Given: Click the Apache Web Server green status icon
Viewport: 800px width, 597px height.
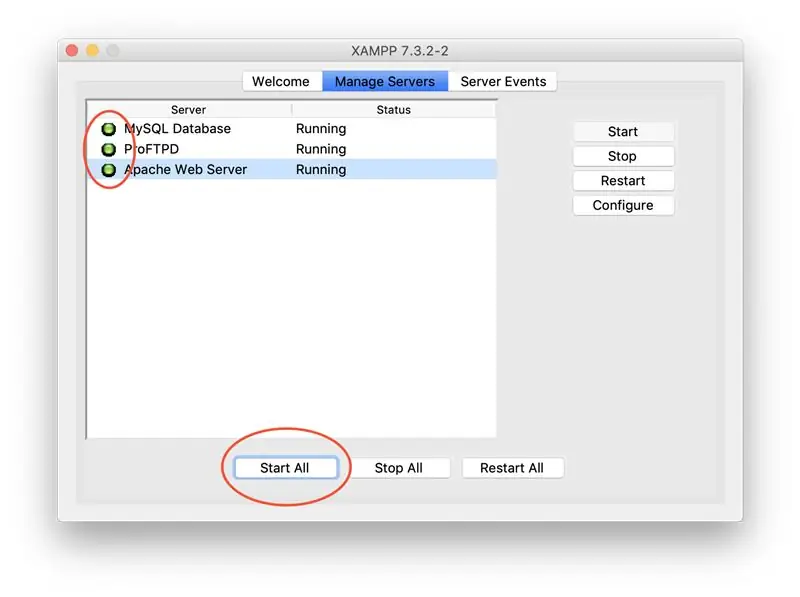Looking at the screenshot, I should click(x=108, y=170).
